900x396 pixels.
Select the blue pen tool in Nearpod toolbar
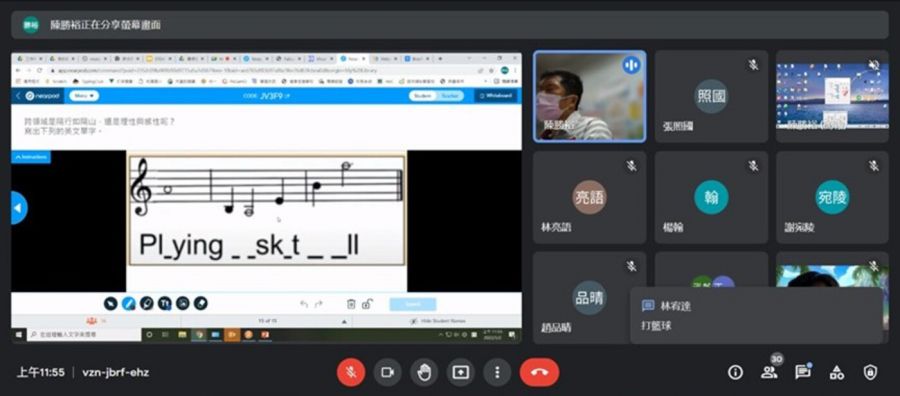pos(128,304)
